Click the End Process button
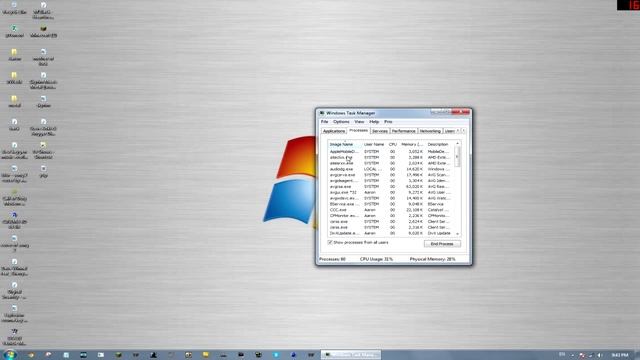Image resolution: width=640 pixels, height=360 pixels. coord(442,244)
